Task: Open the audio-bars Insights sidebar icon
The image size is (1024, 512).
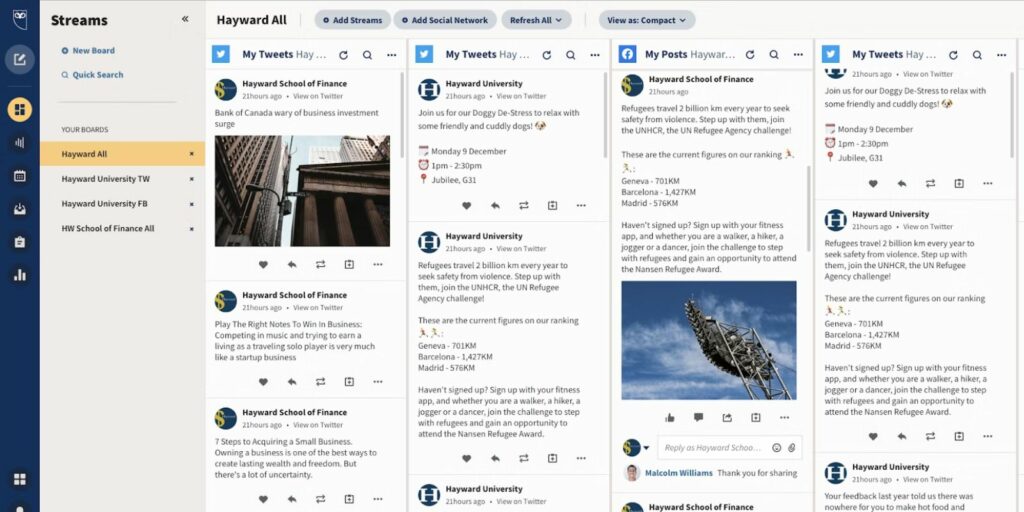Action: point(20,142)
